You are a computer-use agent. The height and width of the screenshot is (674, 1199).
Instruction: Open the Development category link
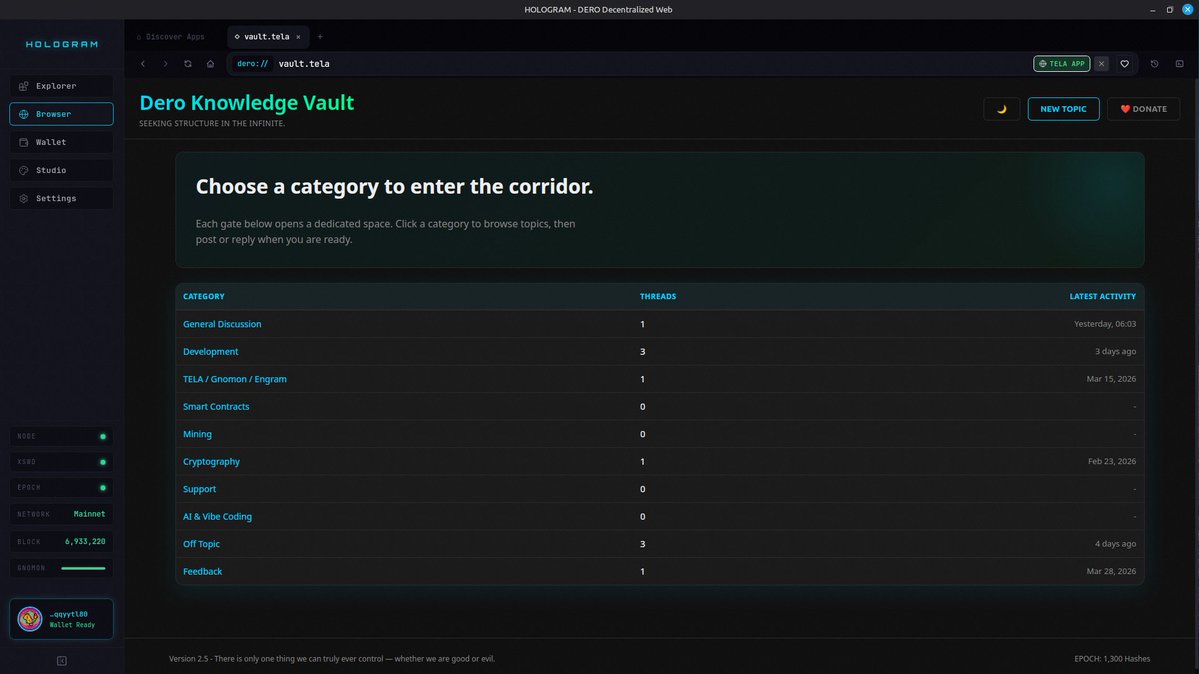click(x=210, y=351)
